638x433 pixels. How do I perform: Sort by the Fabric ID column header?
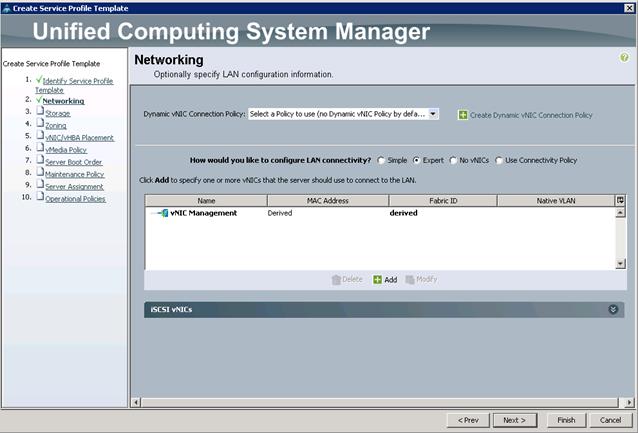pyautogui.click(x=443, y=201)
